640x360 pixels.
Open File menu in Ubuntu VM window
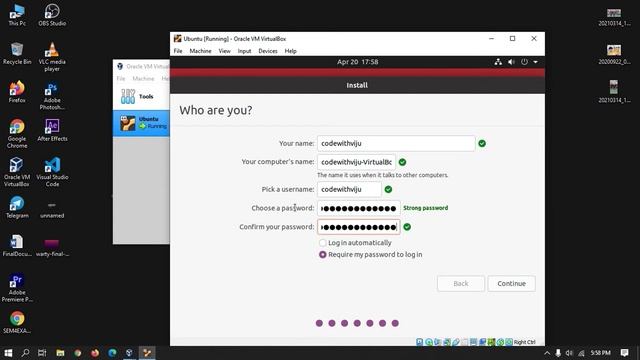click(178, 51)
